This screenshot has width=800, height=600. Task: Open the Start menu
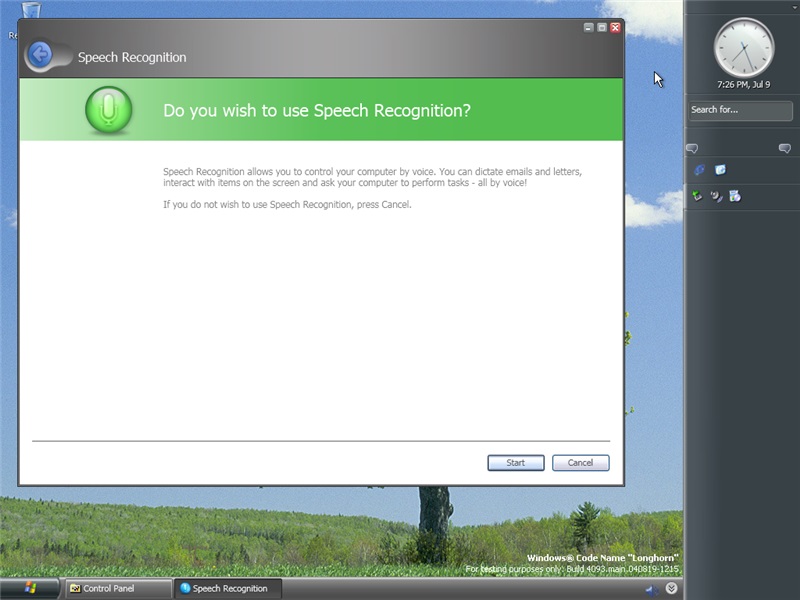coord(30,588)
